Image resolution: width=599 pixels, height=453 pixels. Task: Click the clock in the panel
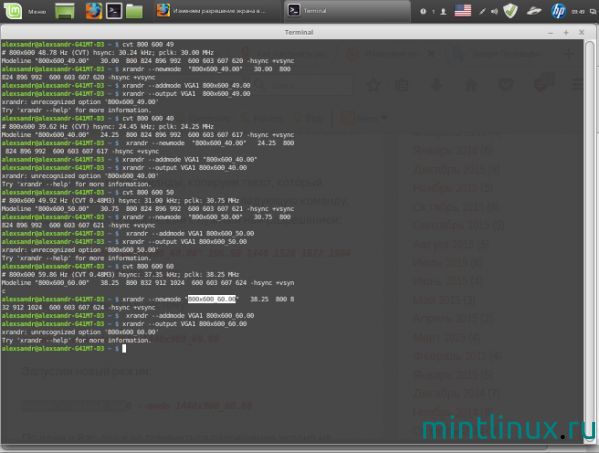coord(578,12)
